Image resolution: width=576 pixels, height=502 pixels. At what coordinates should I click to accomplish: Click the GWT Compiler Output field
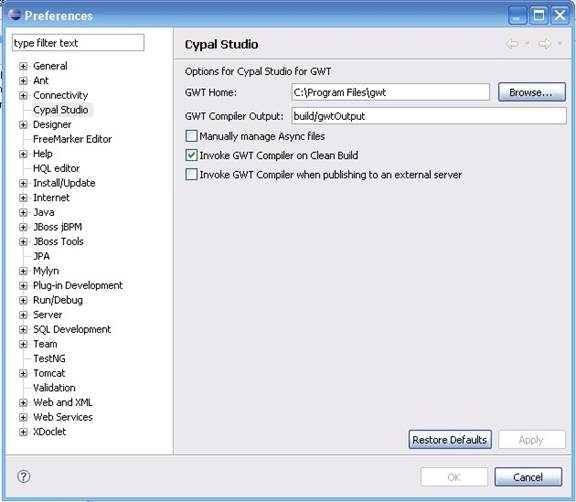(429, 116)
